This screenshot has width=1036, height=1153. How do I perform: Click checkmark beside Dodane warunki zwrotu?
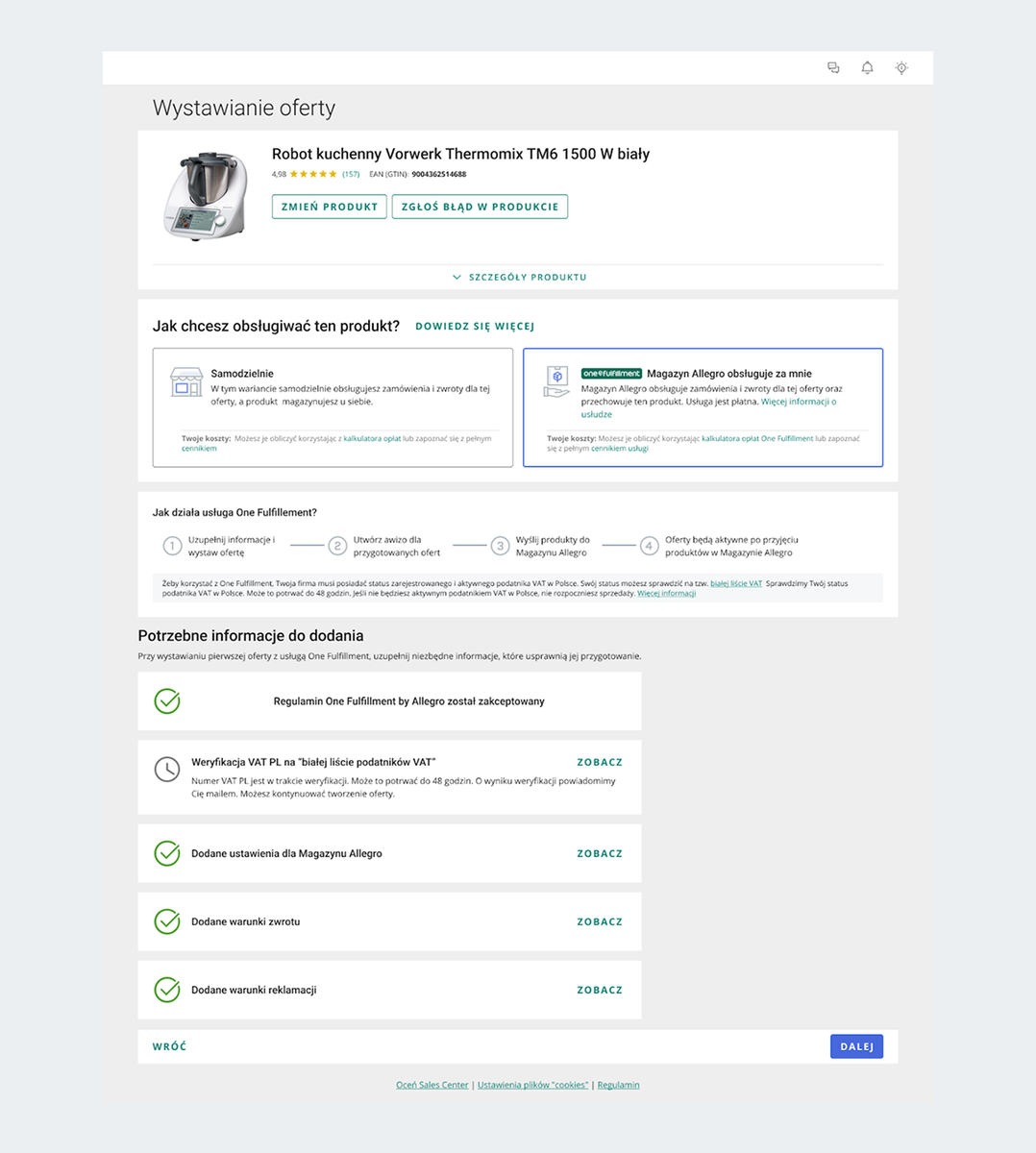tap(167, 921)
